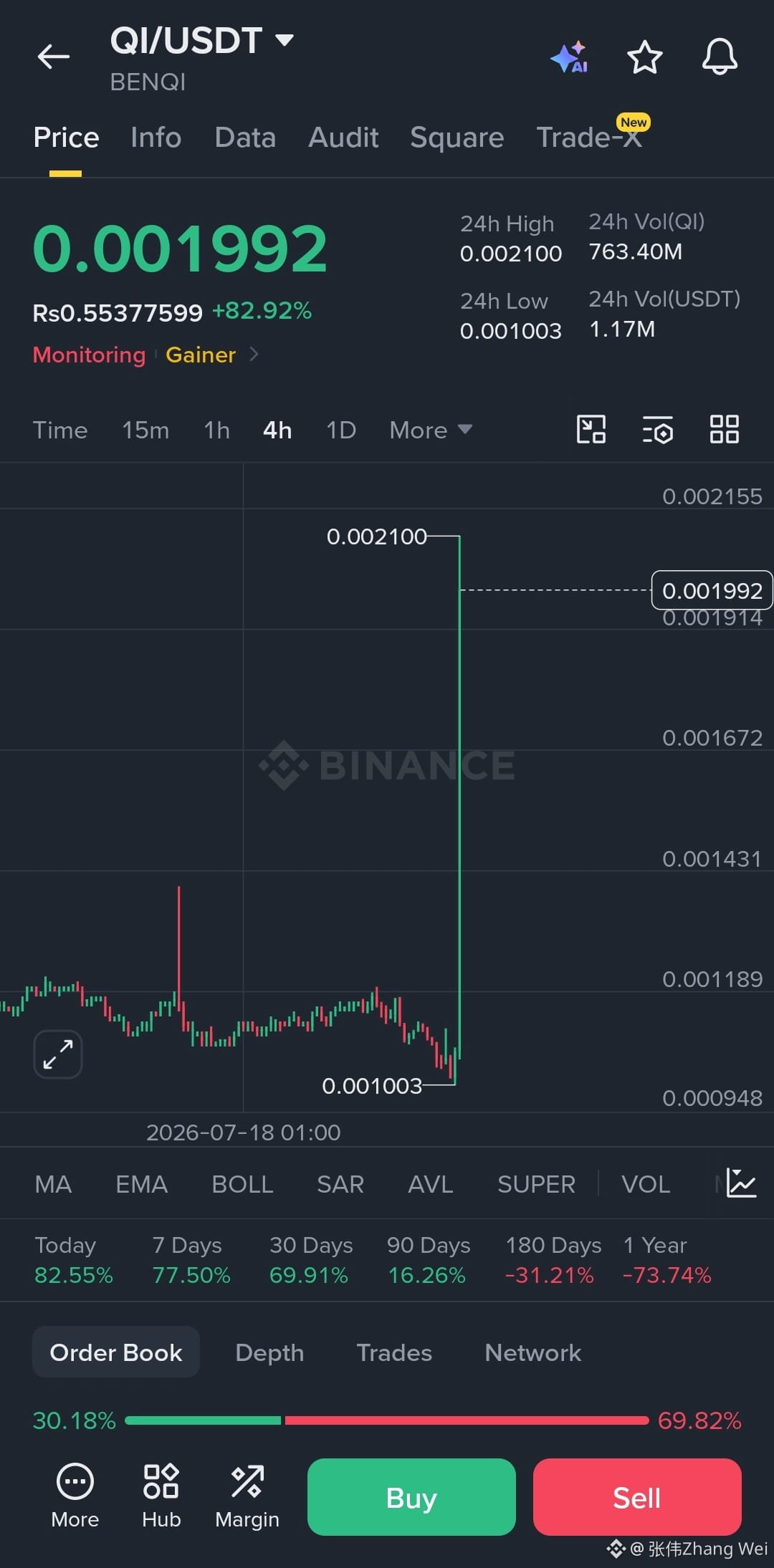Tap the 180 Days -31.21% performance

click(553, 1260)
